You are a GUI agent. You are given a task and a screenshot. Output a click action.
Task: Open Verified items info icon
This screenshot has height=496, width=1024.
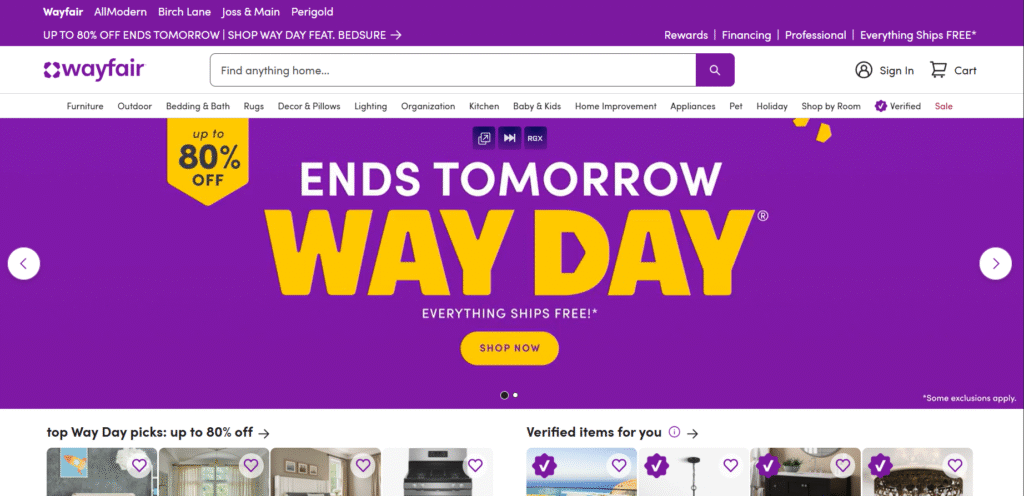675,432
